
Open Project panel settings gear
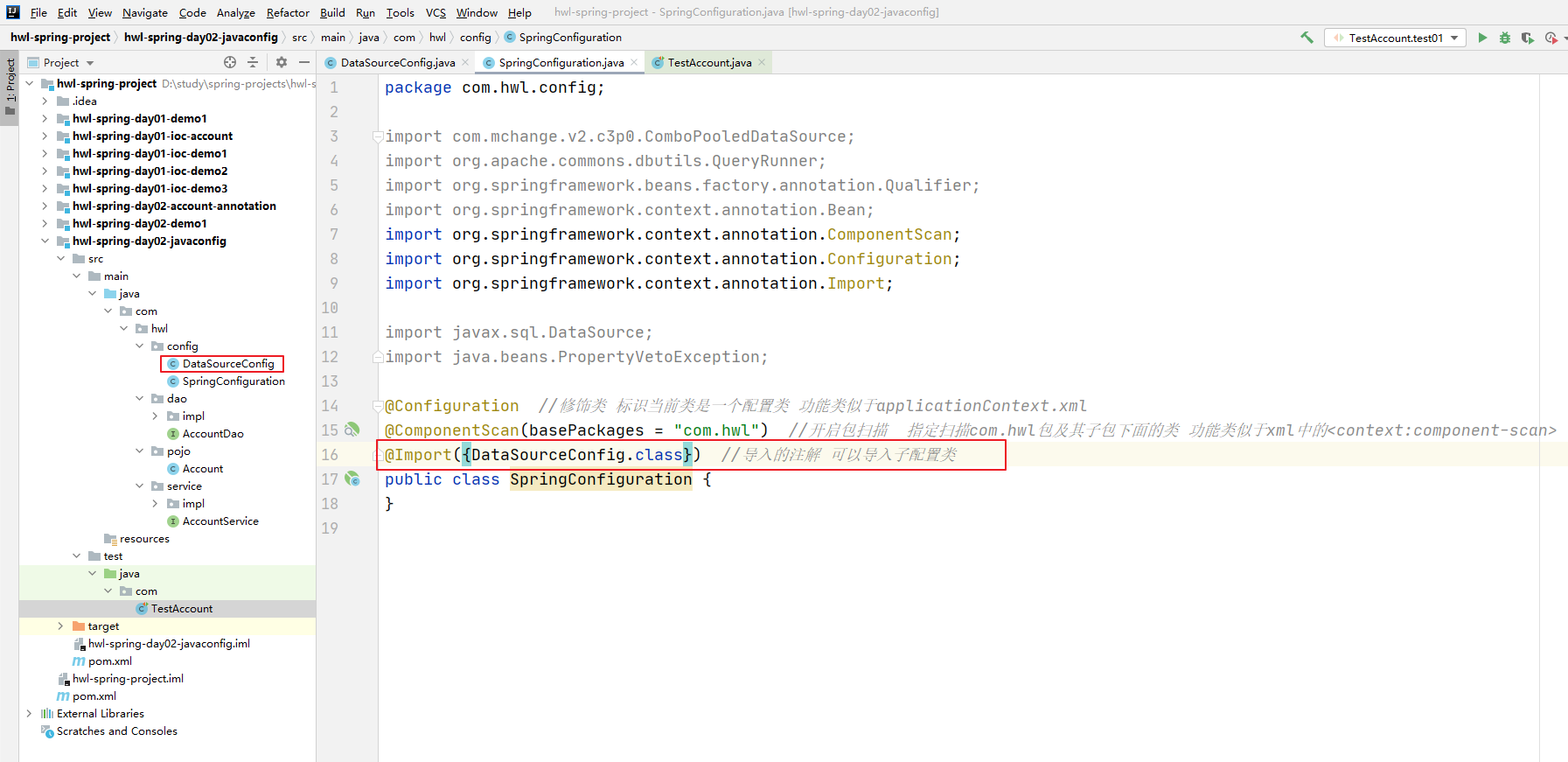tap(282, 62)
